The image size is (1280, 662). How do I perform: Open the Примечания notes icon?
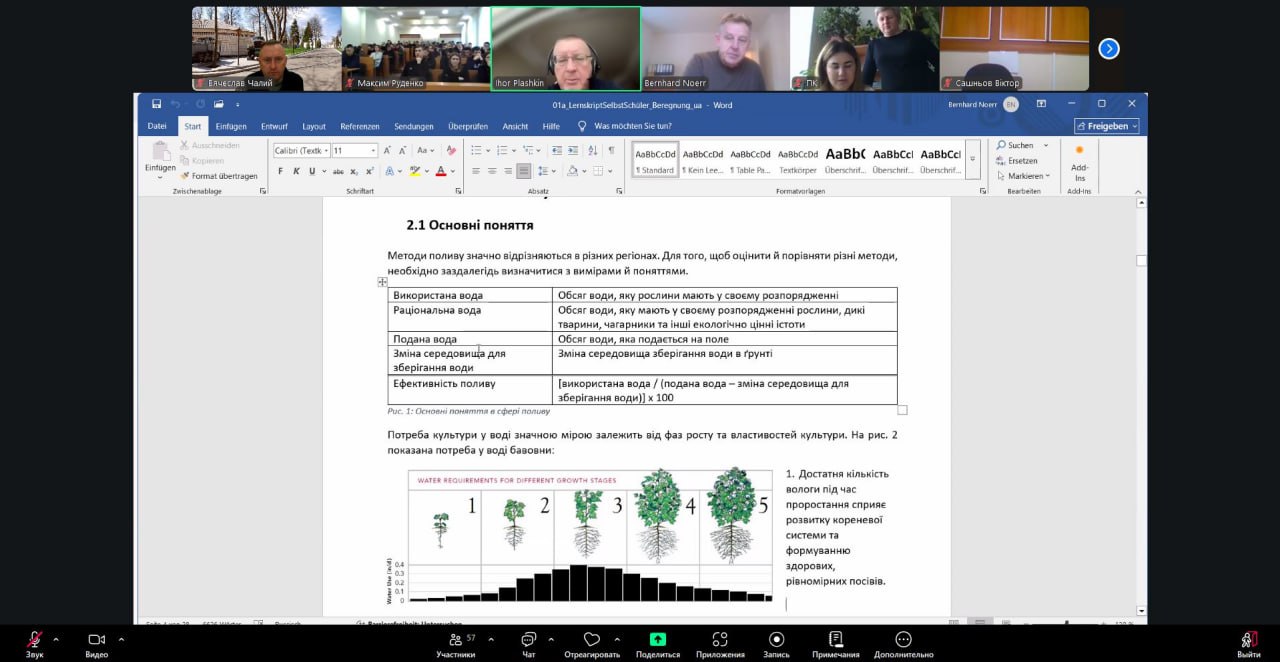[835, 640]
